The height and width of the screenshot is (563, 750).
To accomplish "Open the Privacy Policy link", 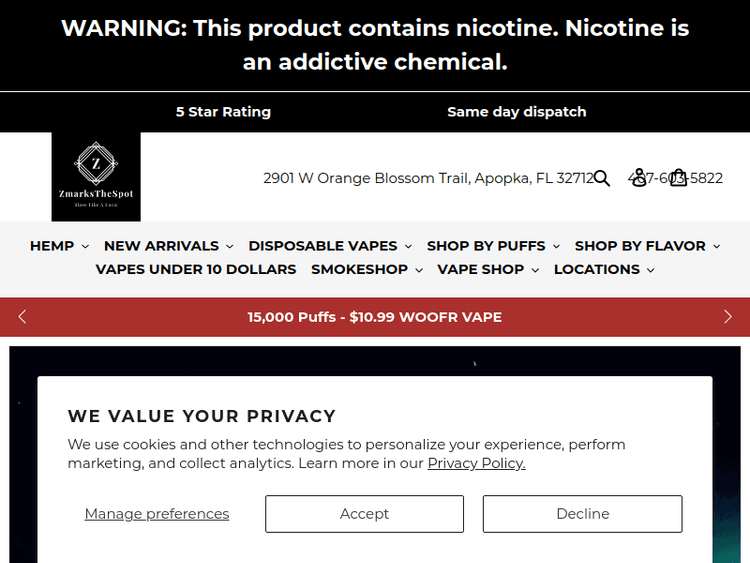I will [476, 463].
